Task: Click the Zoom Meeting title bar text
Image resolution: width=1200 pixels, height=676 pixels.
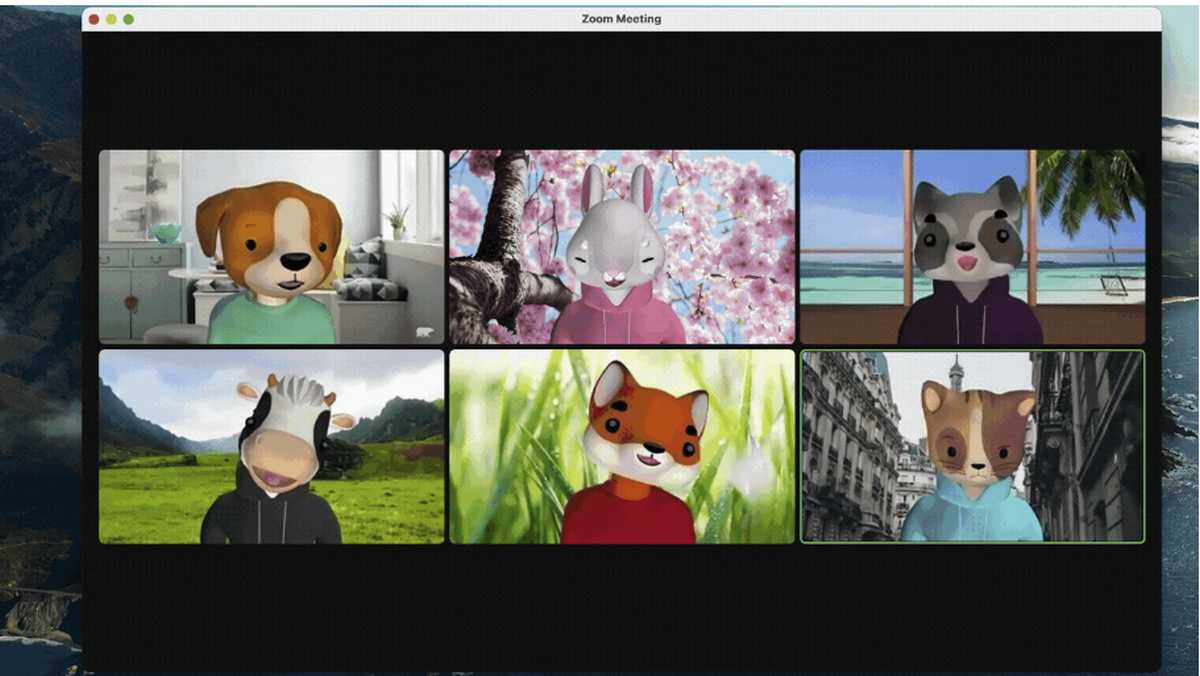Action: click(x=622, y=18)
